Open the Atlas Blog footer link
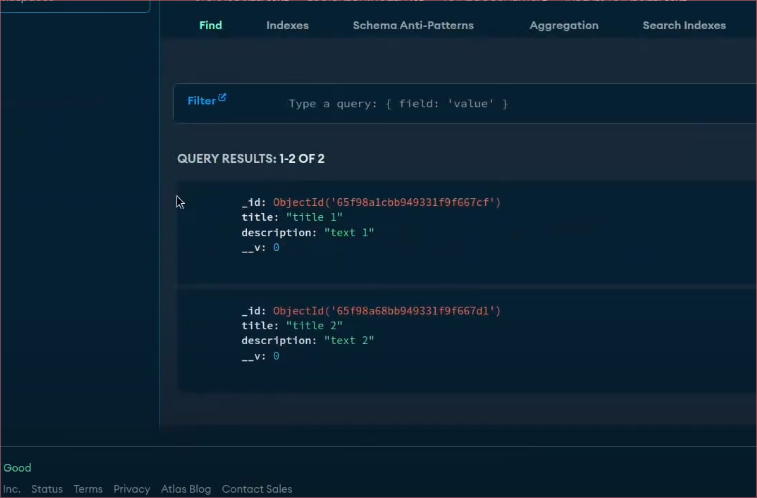Screen dimensions: 757x498 coord(186,489)
